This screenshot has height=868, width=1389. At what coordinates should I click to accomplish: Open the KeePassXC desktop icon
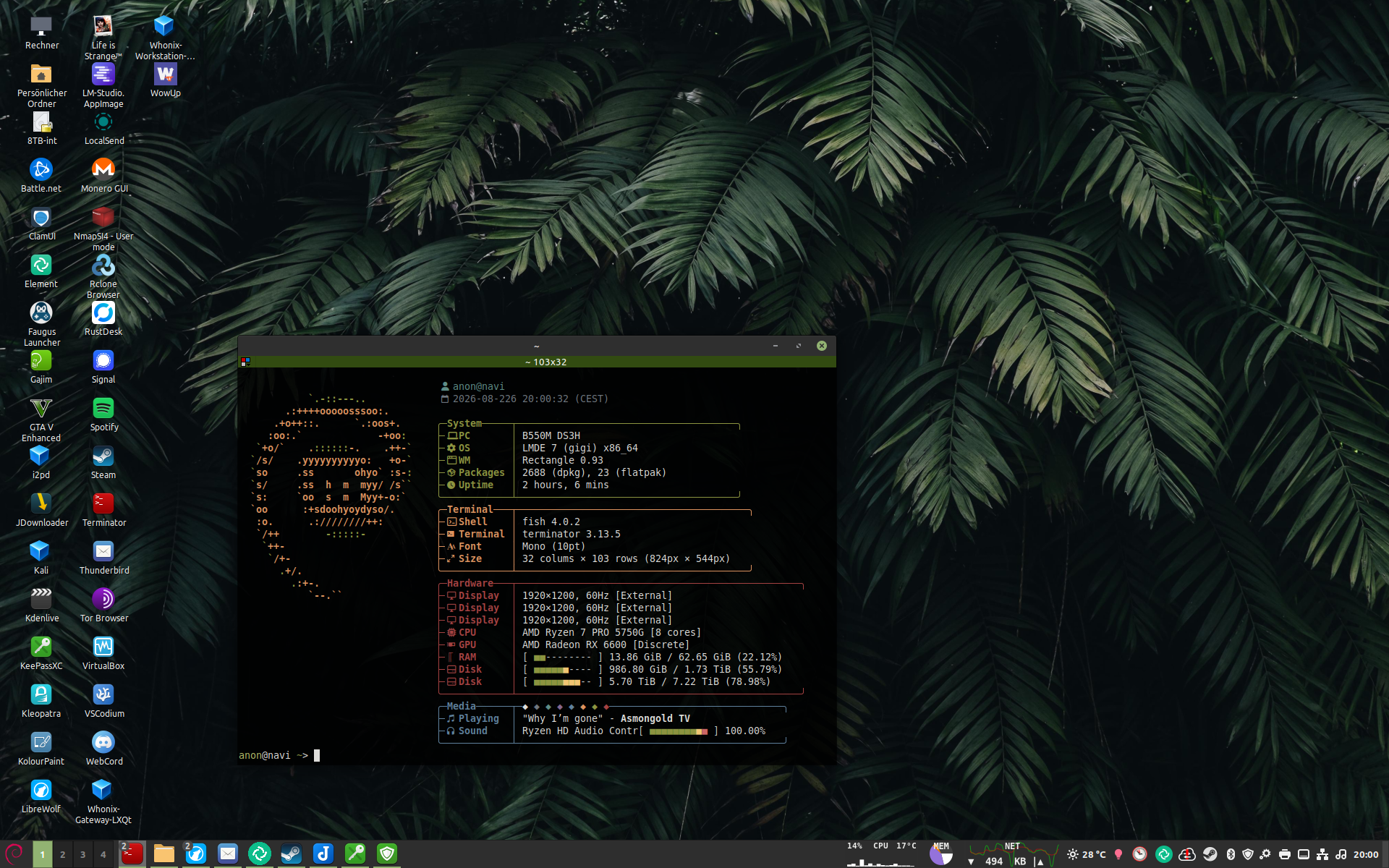(41, 653)
